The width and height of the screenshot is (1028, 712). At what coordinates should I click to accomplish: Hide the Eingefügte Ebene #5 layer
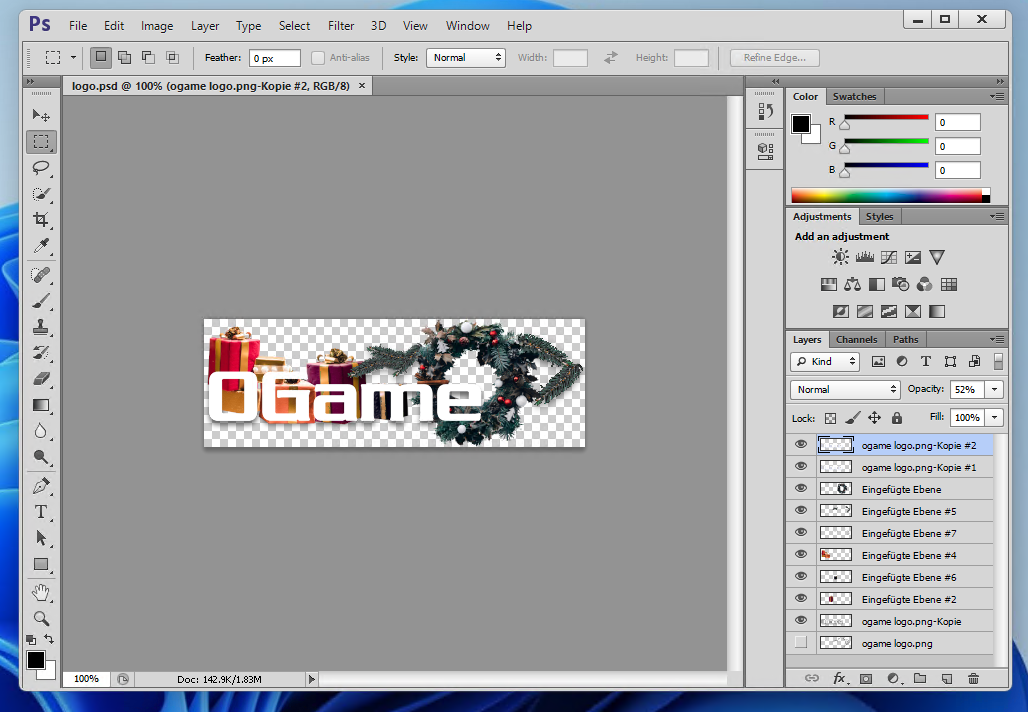coord(801,511)
